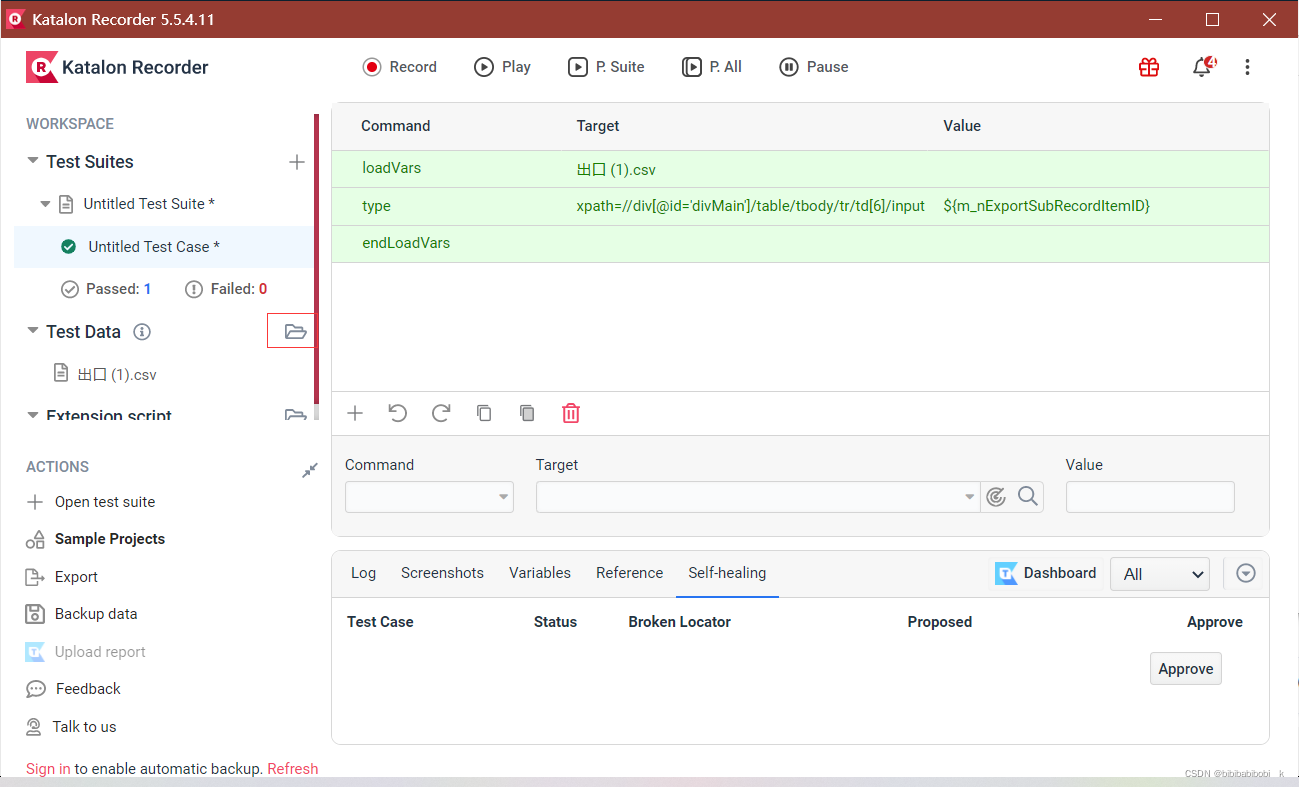Collapse the bottom panel with circle arrow

[1246, 573]
